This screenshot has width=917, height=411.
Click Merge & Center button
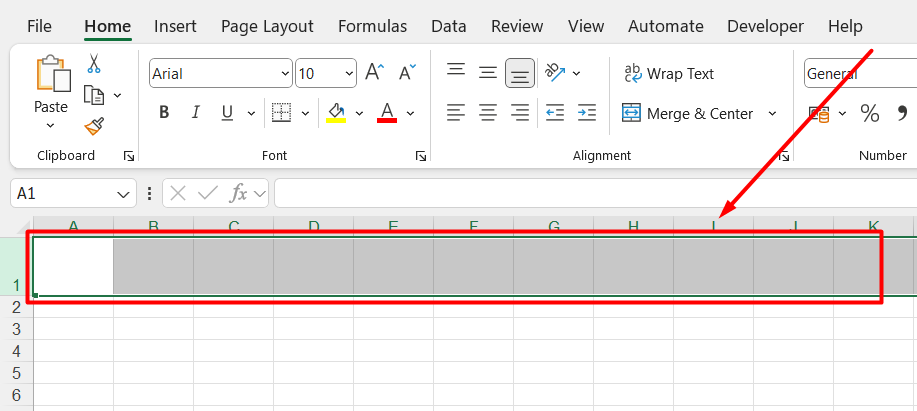687,113
